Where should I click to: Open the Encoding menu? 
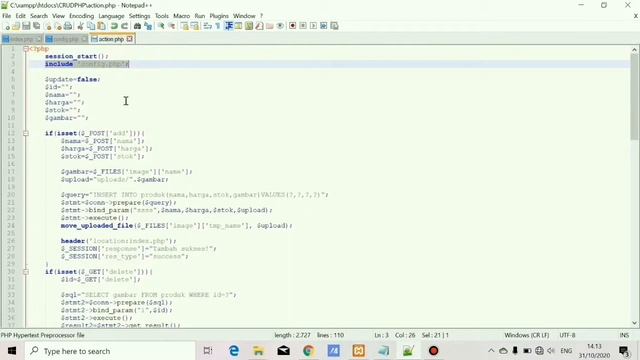[x=81, y=16]
